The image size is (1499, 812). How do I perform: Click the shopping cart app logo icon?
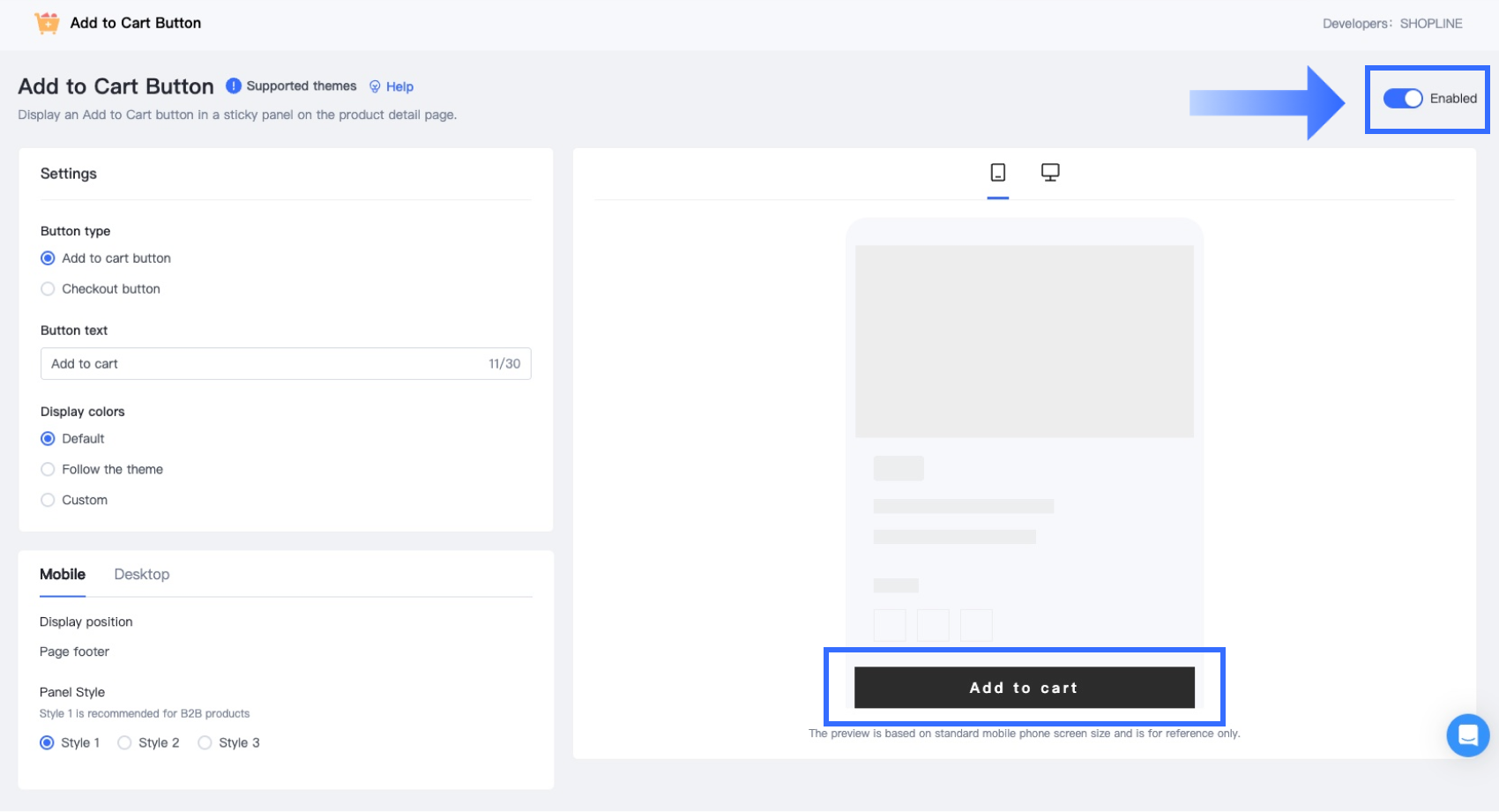(47, 23)
